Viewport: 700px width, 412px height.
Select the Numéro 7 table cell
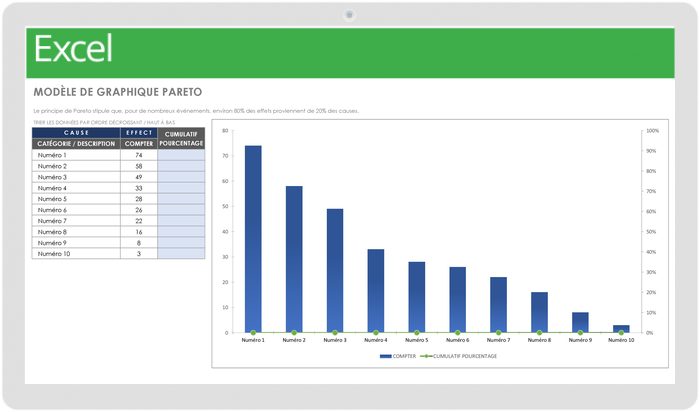tap(76, 221)
